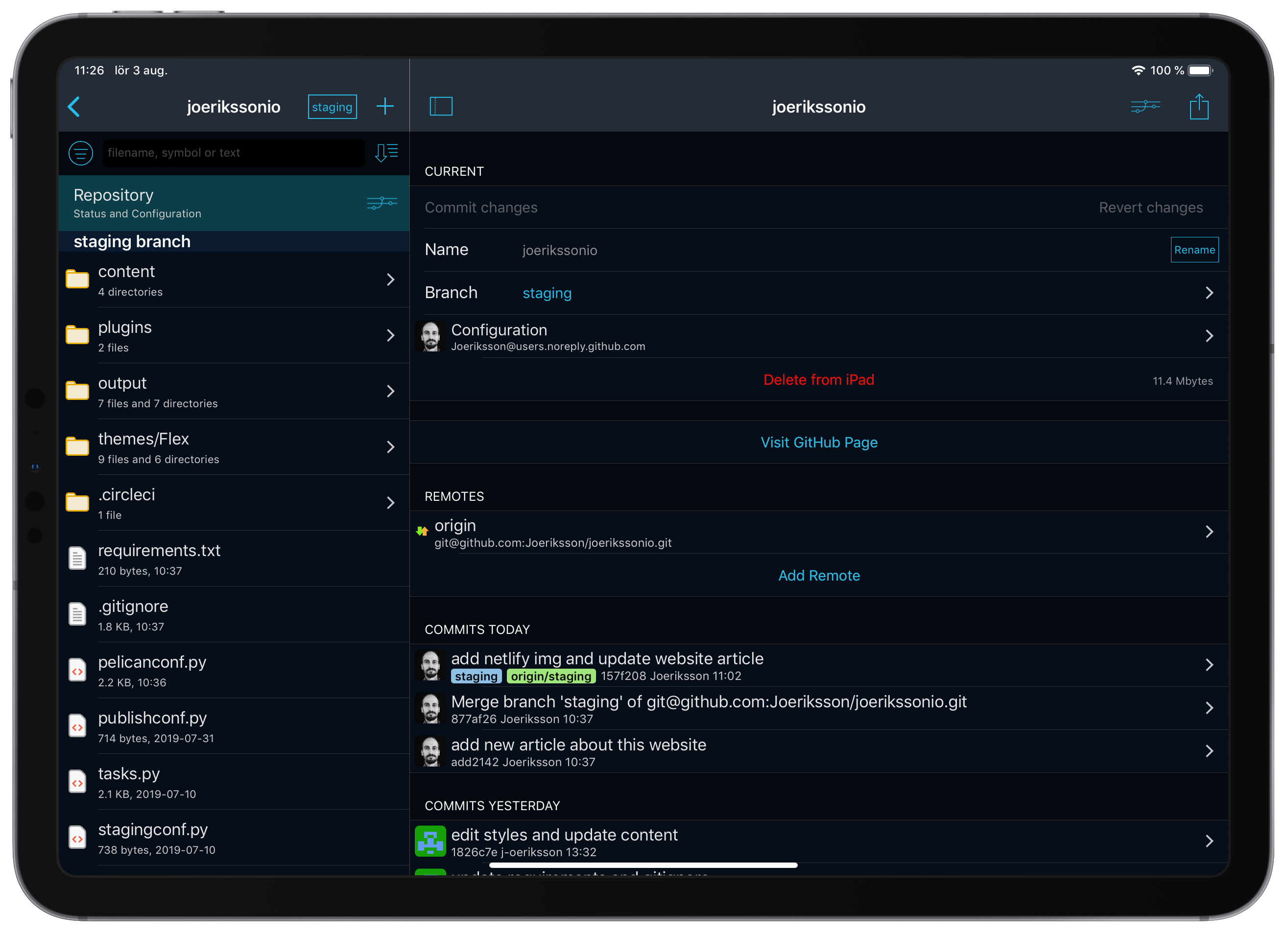Screen dimensions: 1288x934
Task: Open the Configuration row
Action: pos(818,336)
